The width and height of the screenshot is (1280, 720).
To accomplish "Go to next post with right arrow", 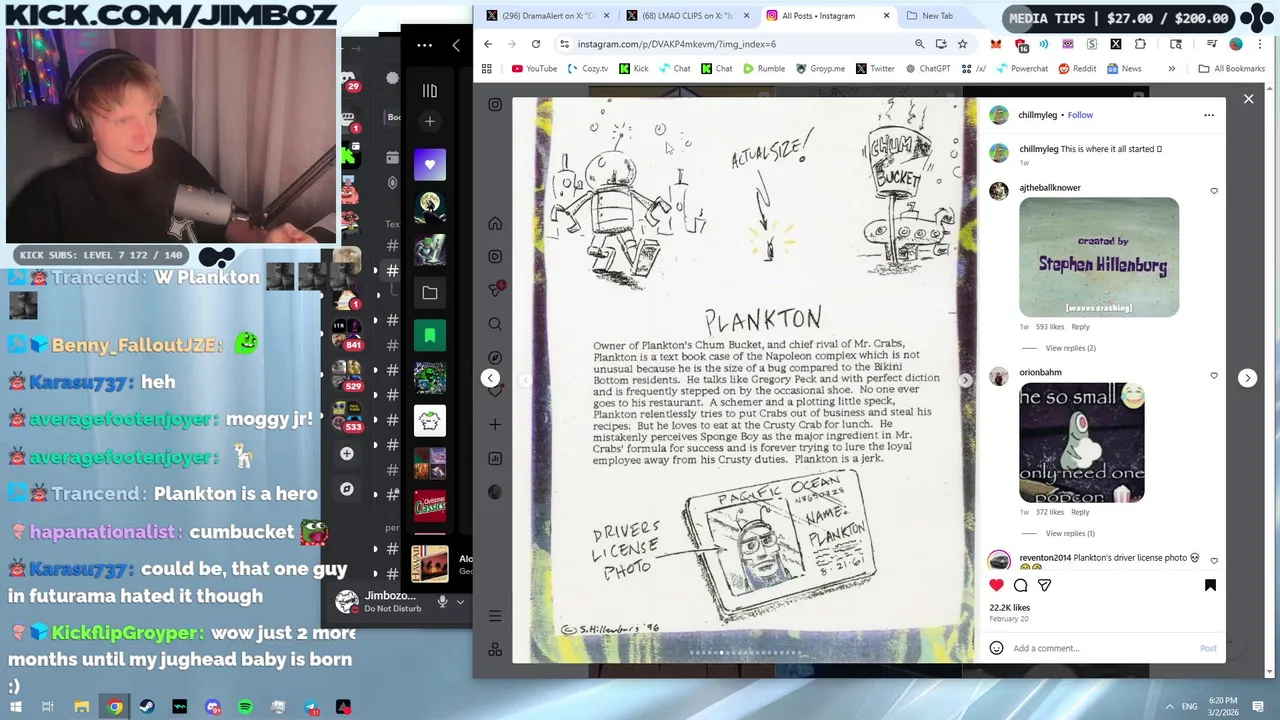I will 1247,378.
